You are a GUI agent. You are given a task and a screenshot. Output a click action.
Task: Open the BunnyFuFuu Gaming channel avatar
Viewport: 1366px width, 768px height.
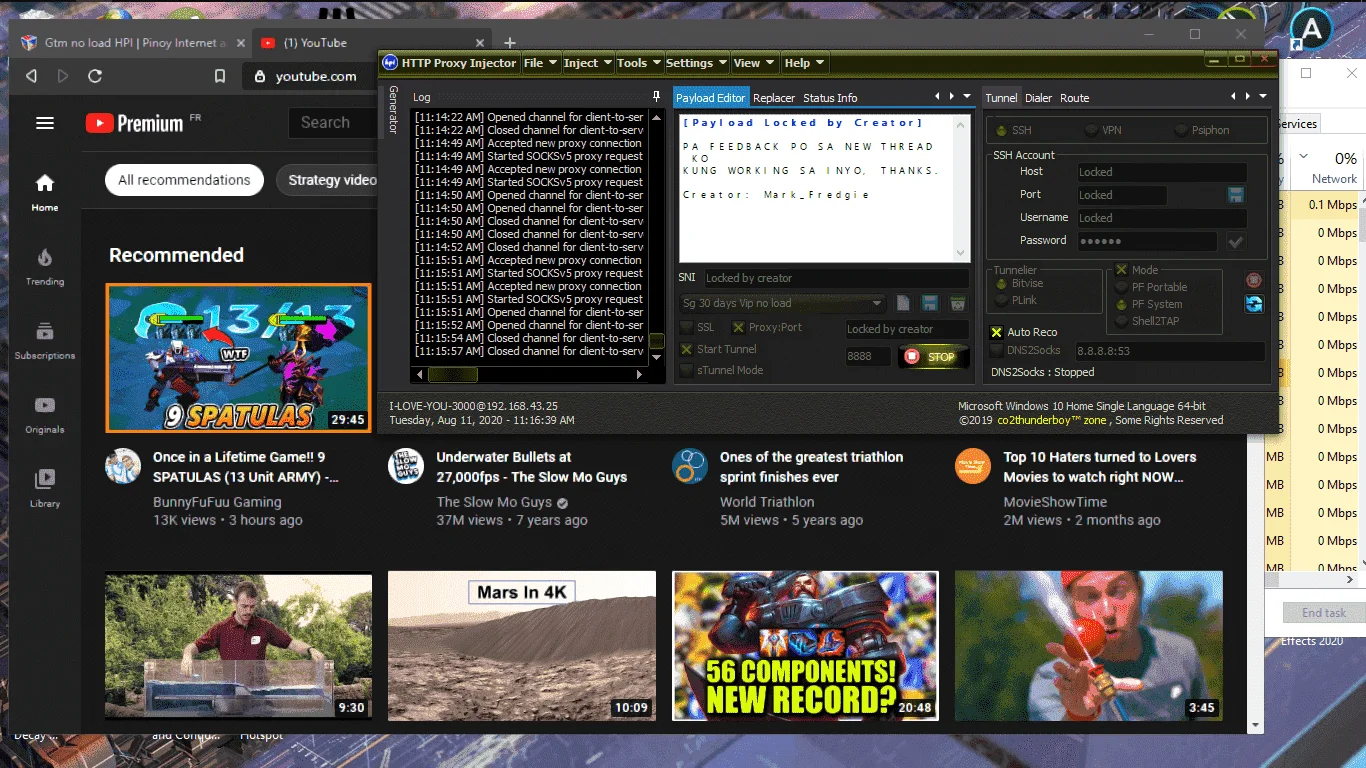point(123,466)
